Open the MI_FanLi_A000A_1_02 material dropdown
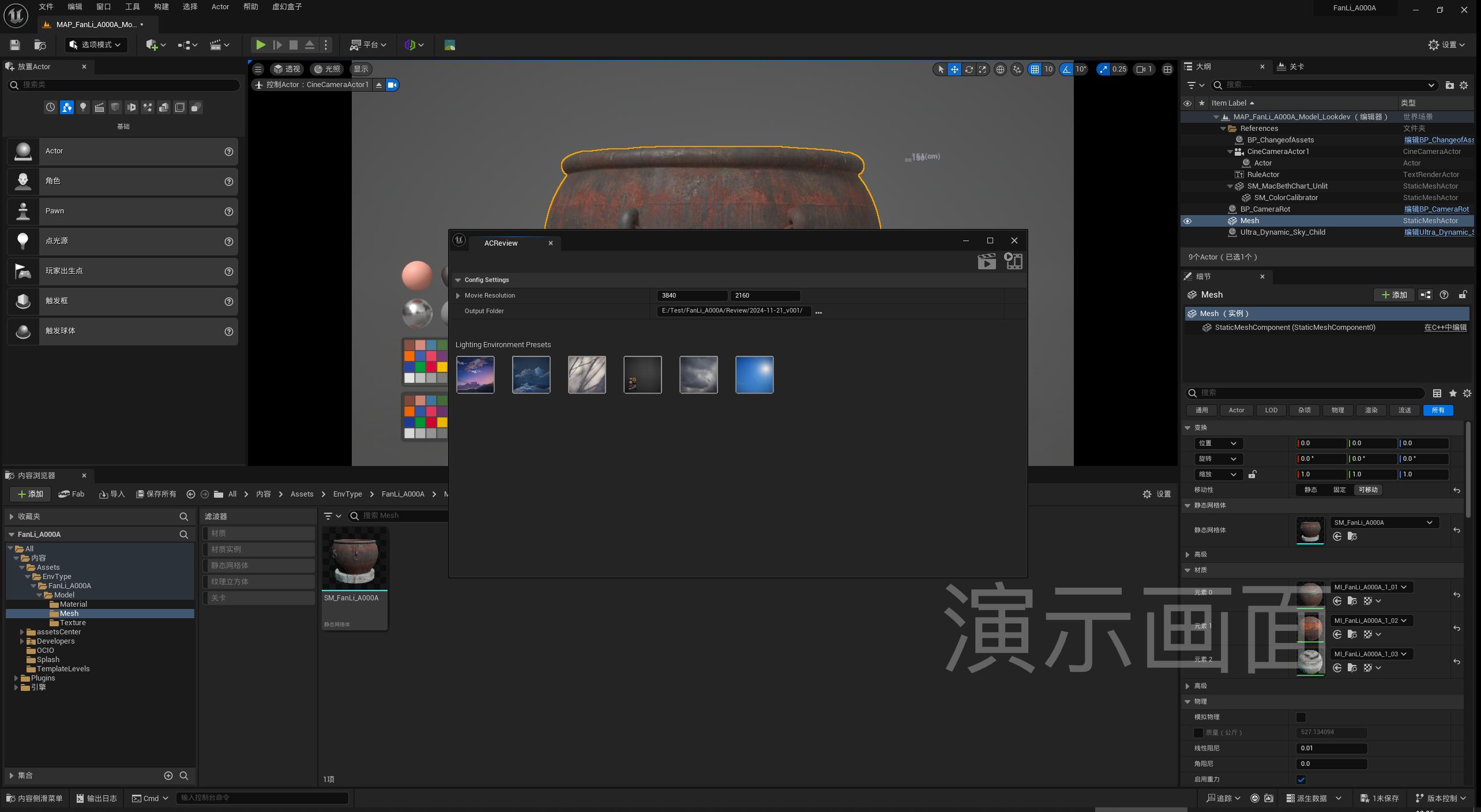Screen dimensions: 1481x812 pos(1371,621)
